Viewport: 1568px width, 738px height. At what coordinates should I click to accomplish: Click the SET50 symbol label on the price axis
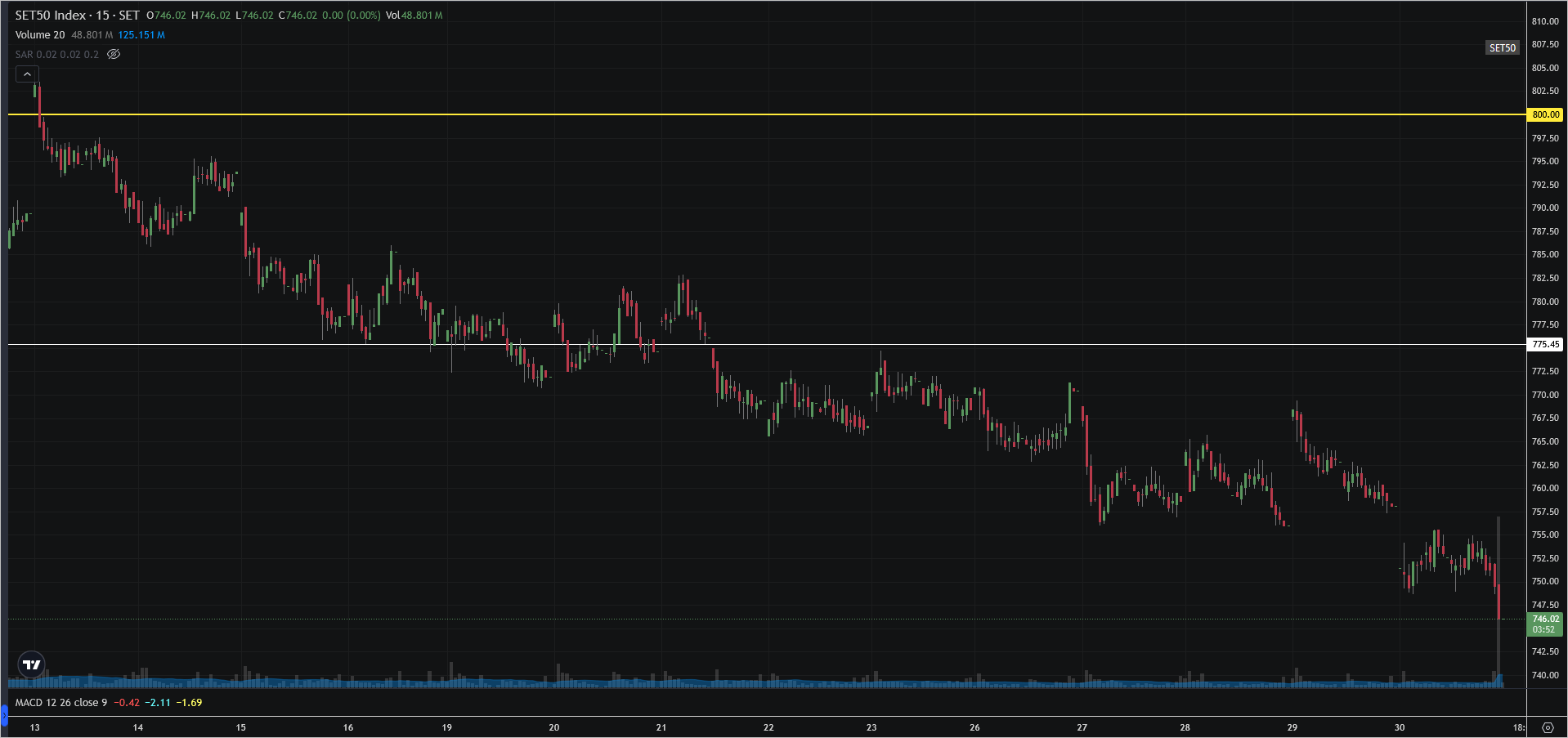(1503, 48)
